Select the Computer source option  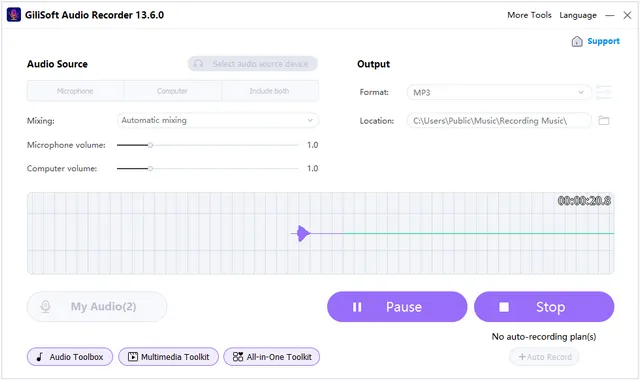173,91
